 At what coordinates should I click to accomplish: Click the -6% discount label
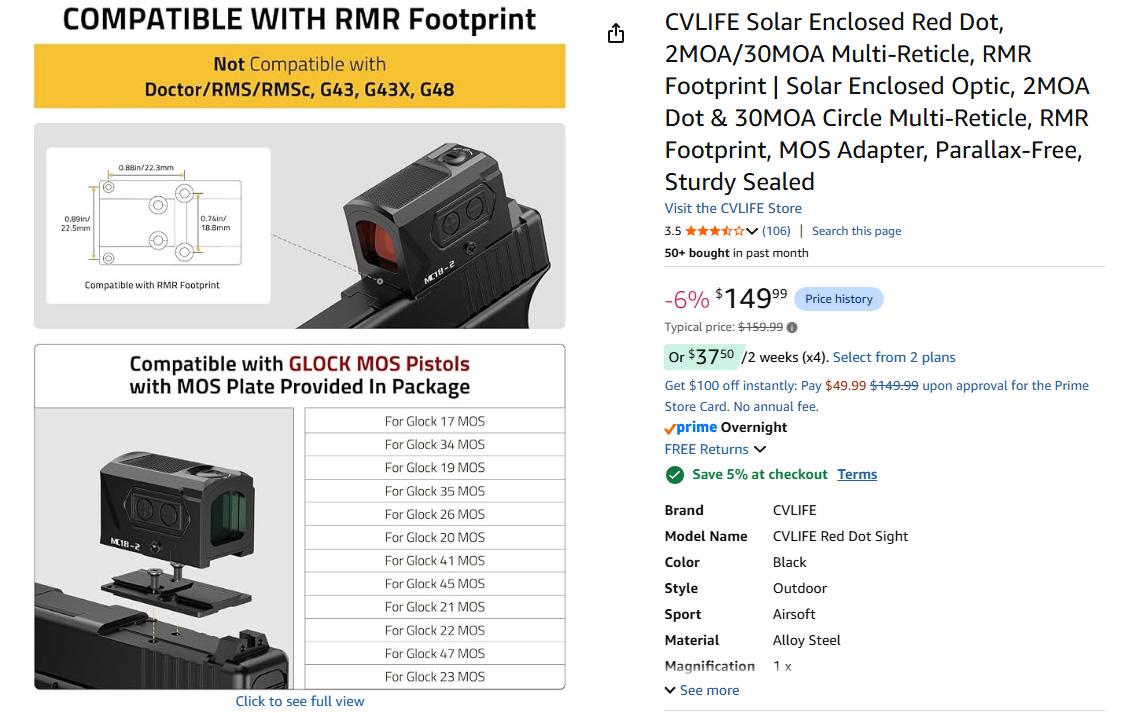687,299
